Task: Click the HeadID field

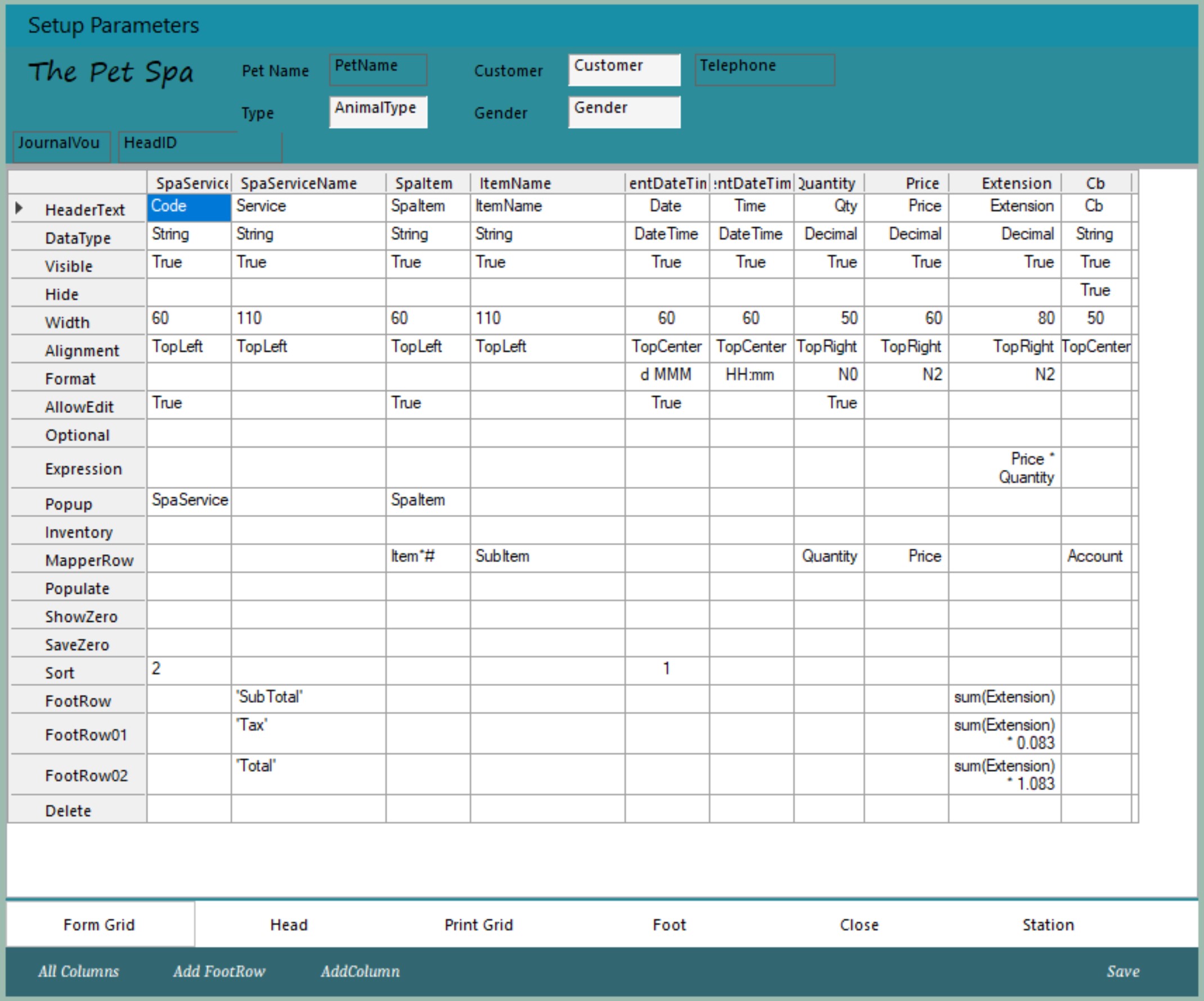Action: coord(200,147)
